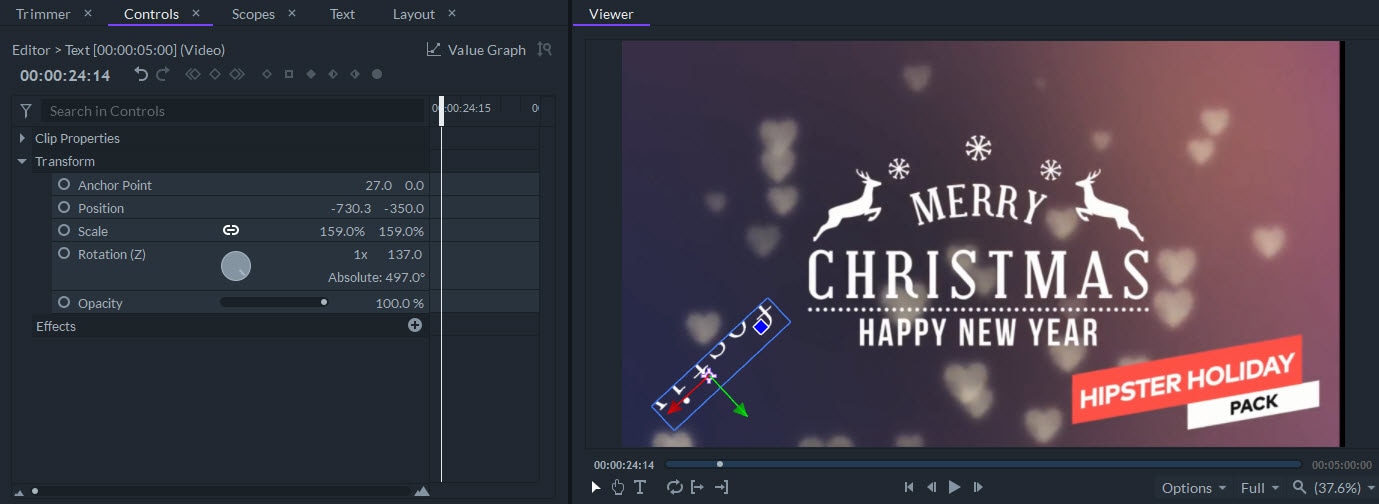Click the Anchor Point value 27.0
The height and width of the screenshot is (504, 1379).
click(379, 185)
